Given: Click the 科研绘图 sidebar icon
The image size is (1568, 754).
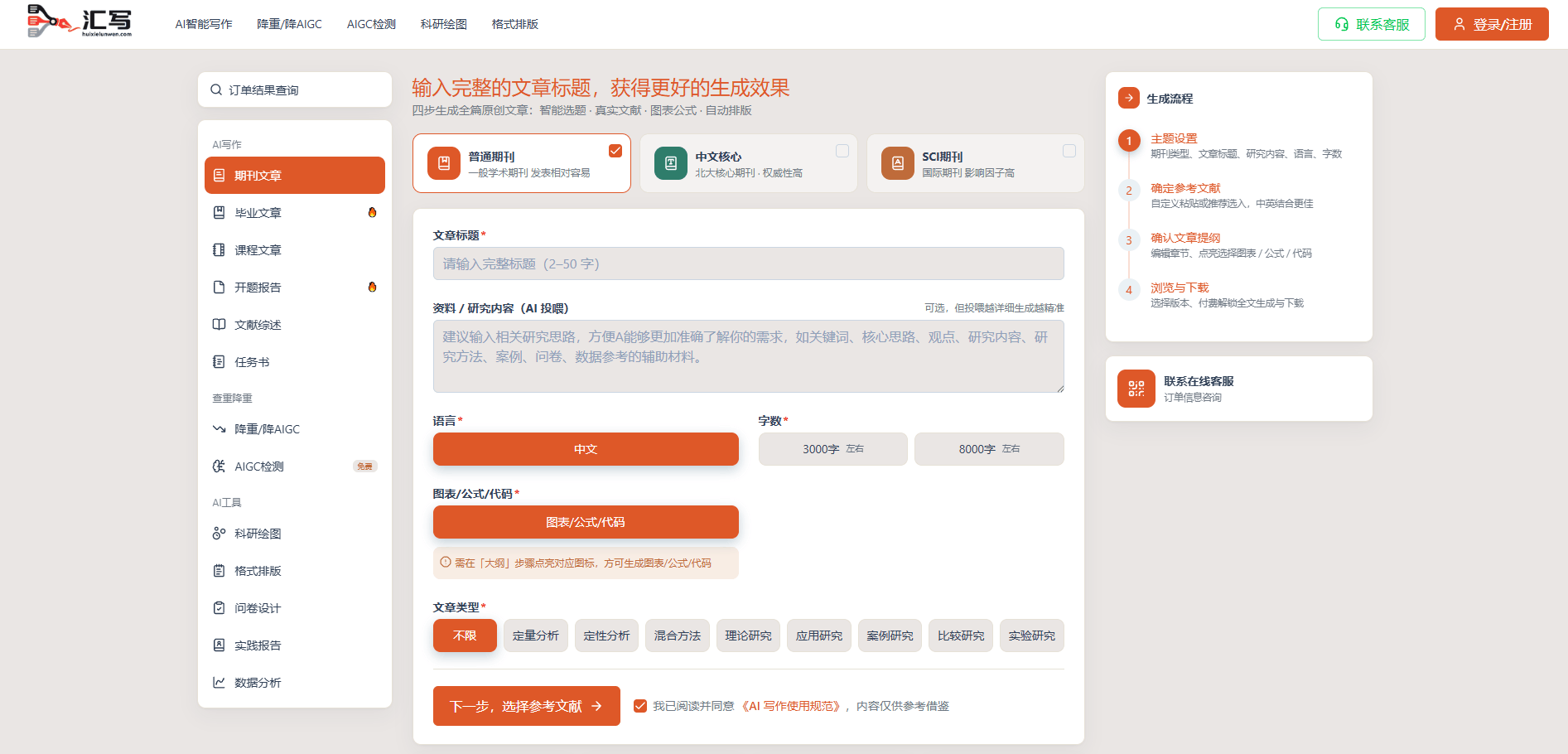Looking at the screenshot, I should (x=219, y=534).
